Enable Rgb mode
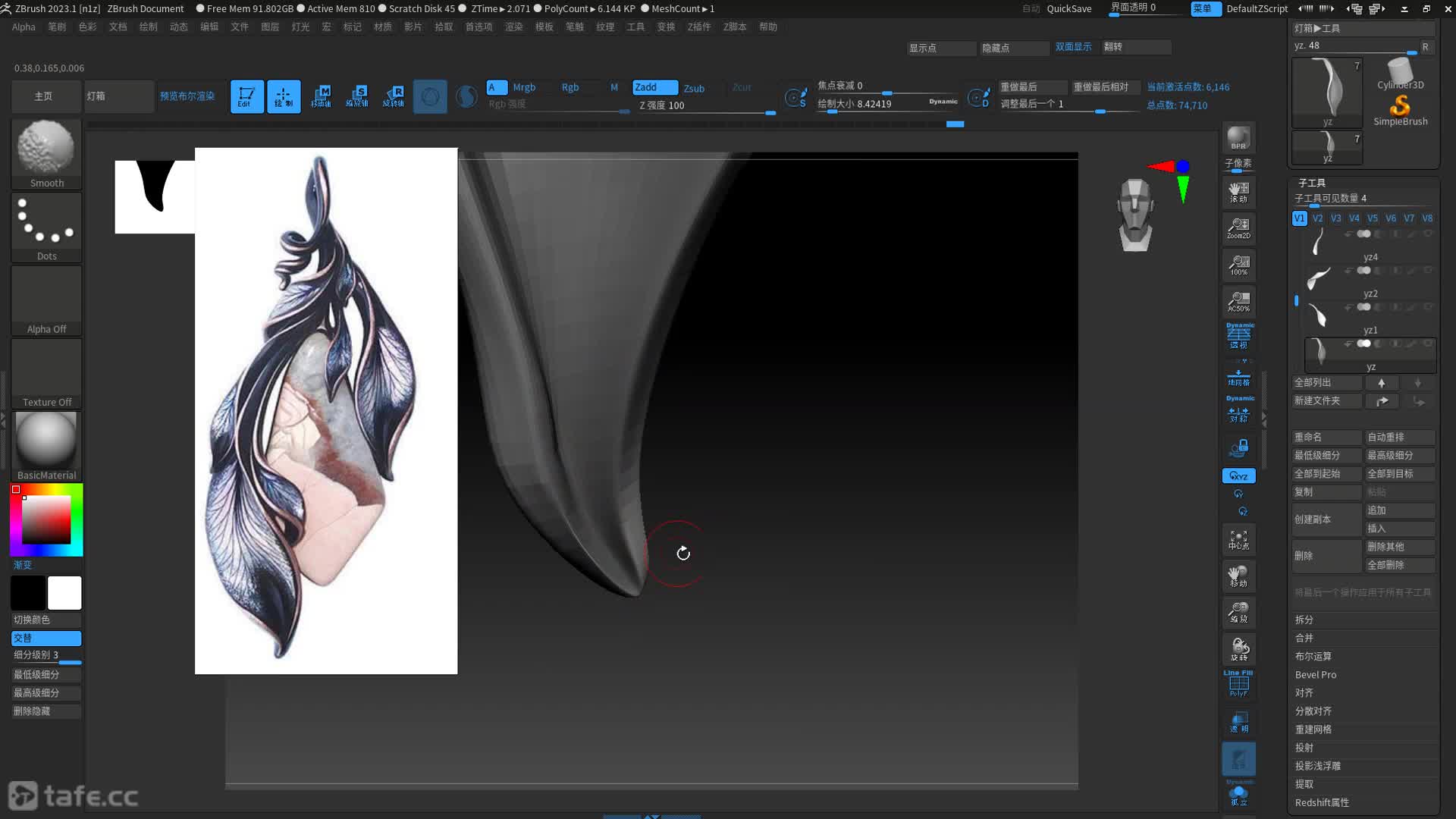1456x819 pixels. [x=570, y=87]
